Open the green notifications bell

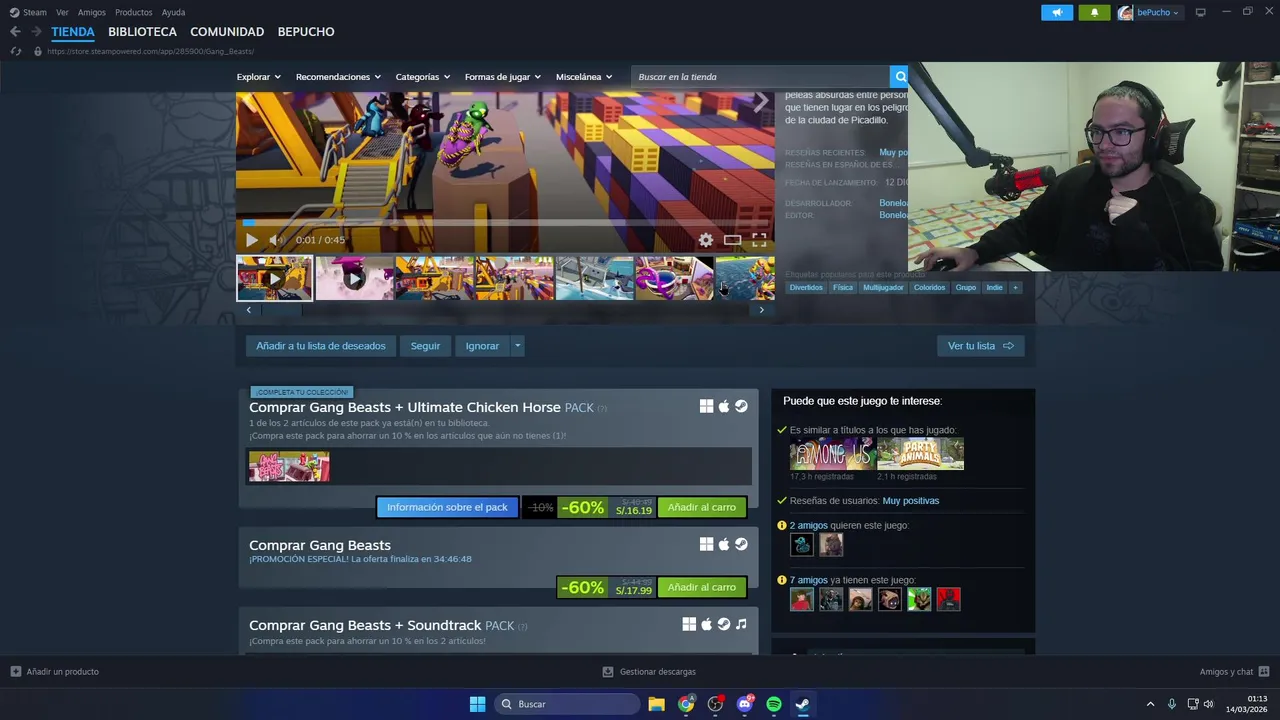(1094, 12)
